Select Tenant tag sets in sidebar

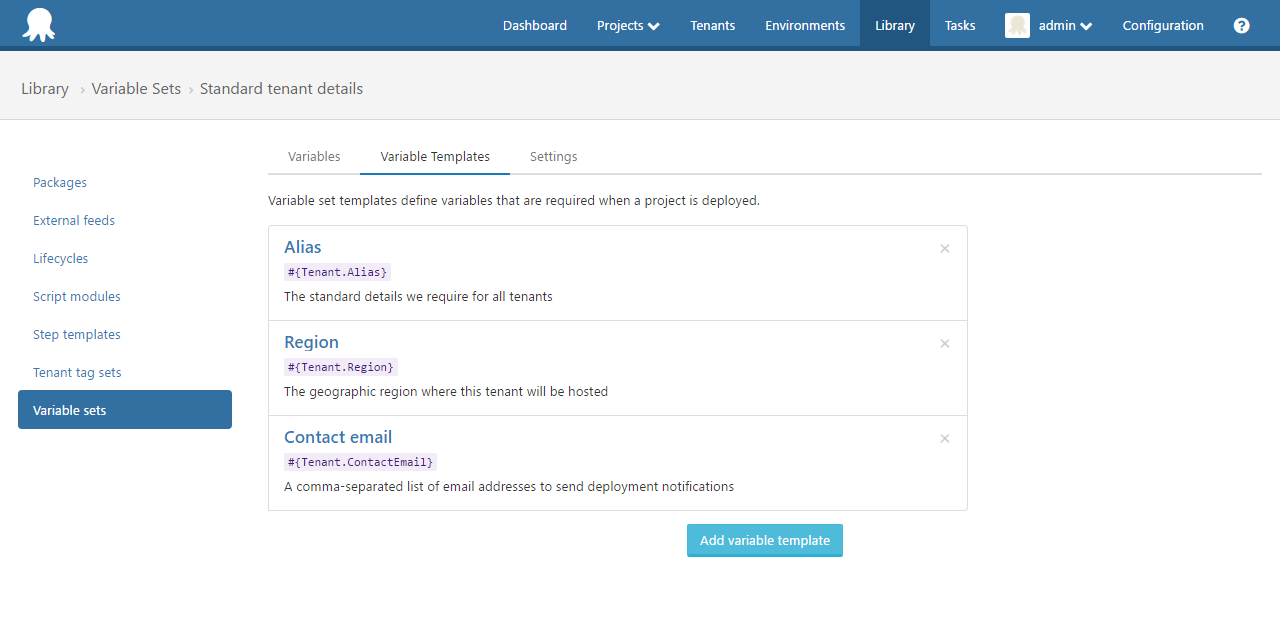coord(77,372)
